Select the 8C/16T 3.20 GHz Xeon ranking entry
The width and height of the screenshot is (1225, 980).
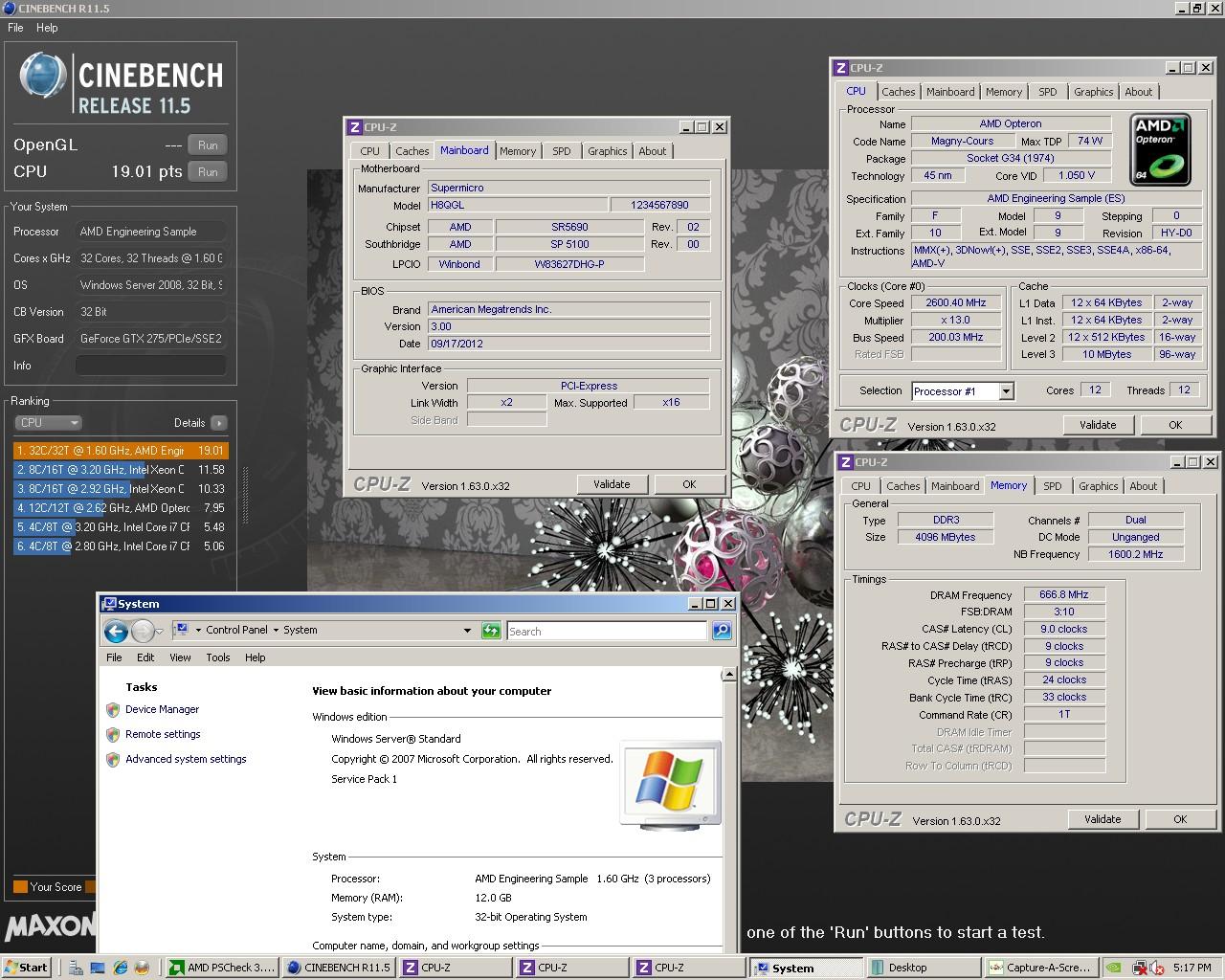[121, 470]
